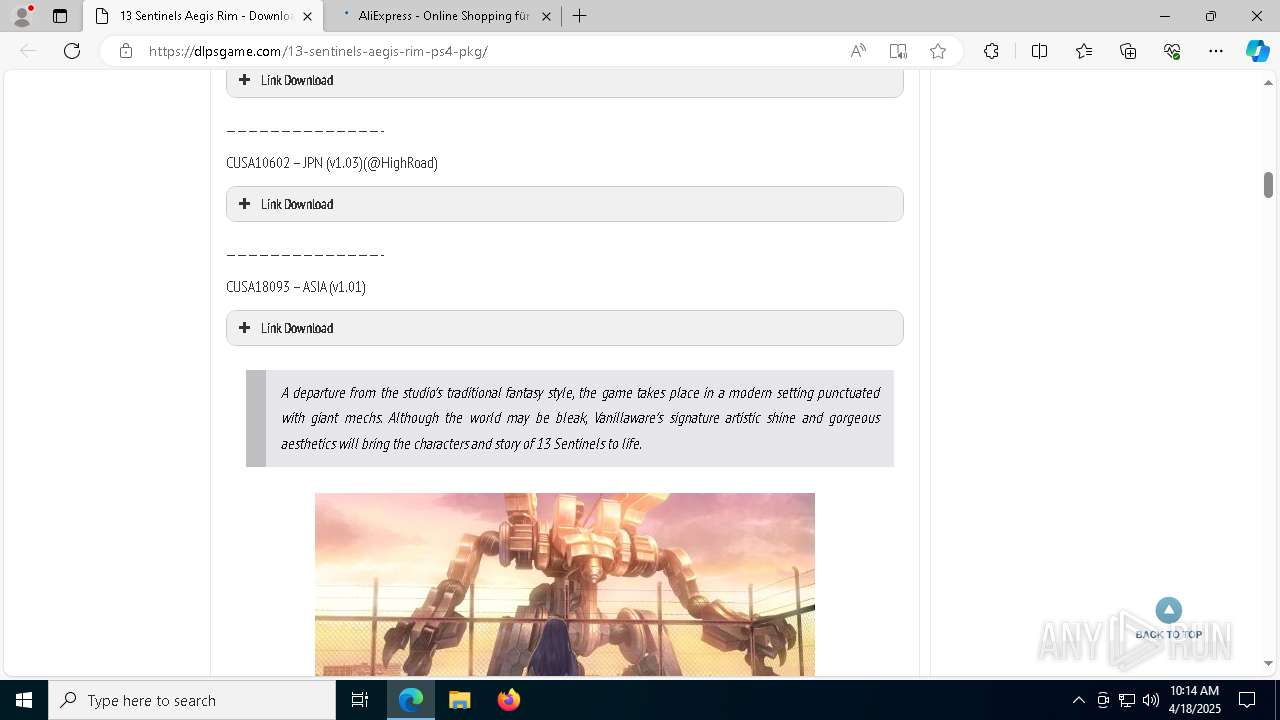Screen dimensions: 1280x720
Task: Click the page vertical scrollbar thumb
Action: click(x=1268, y=184)
